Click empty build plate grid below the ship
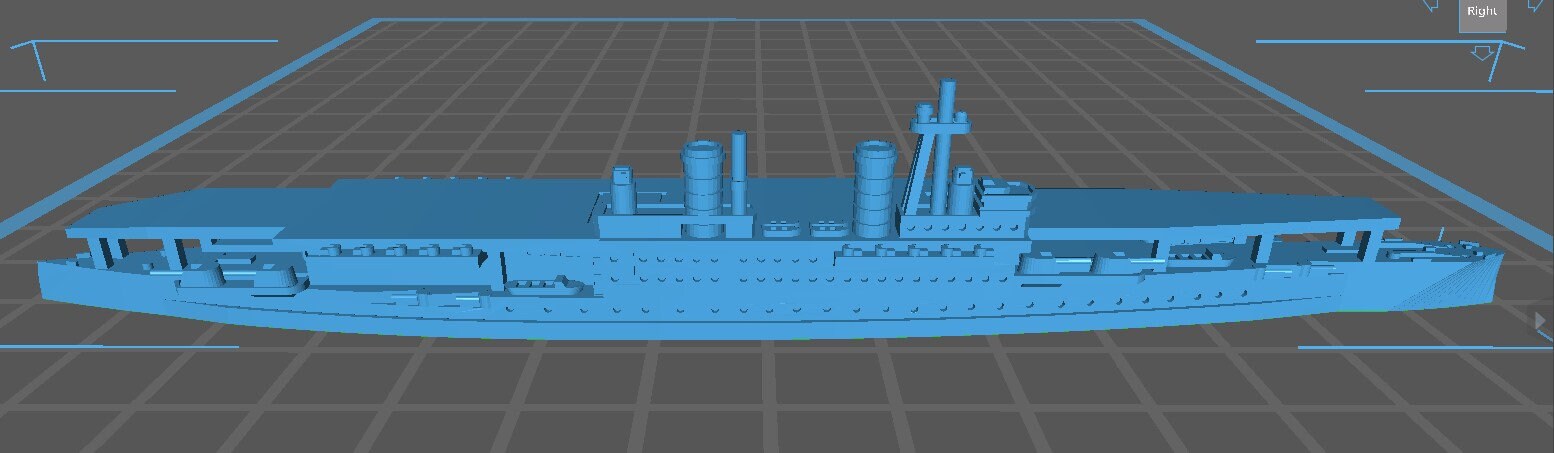1554x453 pixels. point(760,400)
